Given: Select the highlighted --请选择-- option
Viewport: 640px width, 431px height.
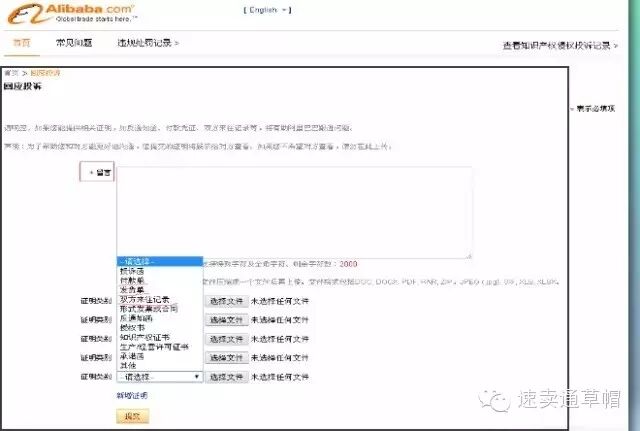Looking at the screenshot, I should pos(160,261).
